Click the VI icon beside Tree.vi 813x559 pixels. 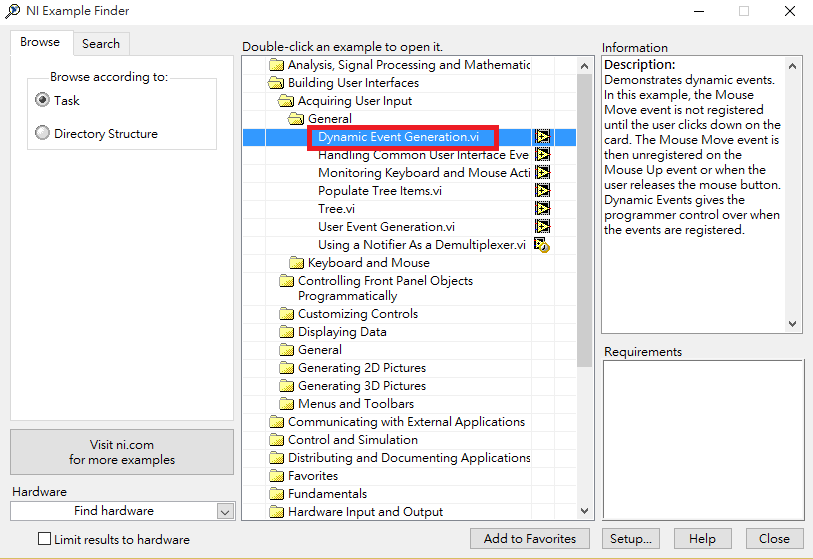click(542, 208)
